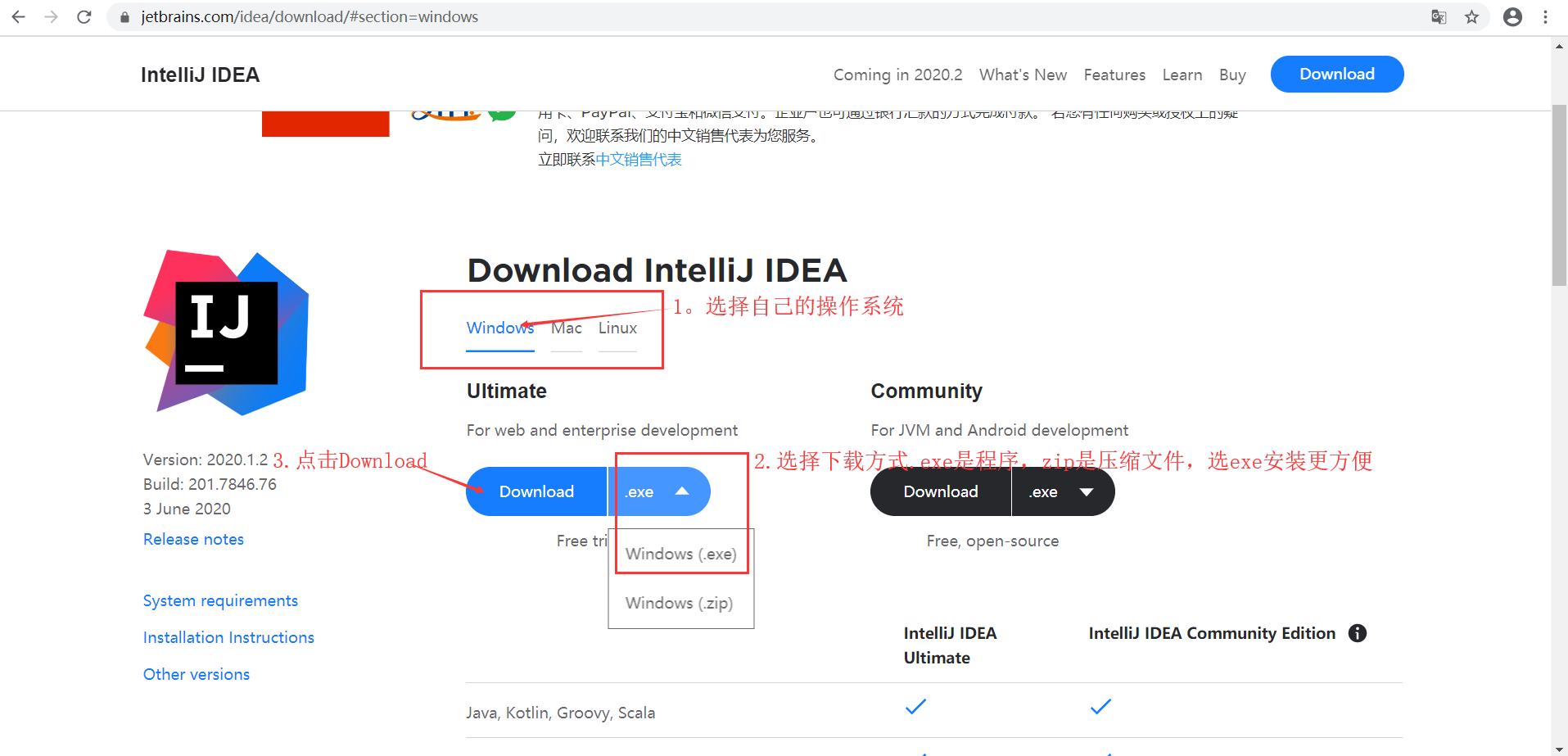This screenshot has width=1568, height=756.
Task: Open Learn nav item
Action: tap(1182, 75)
